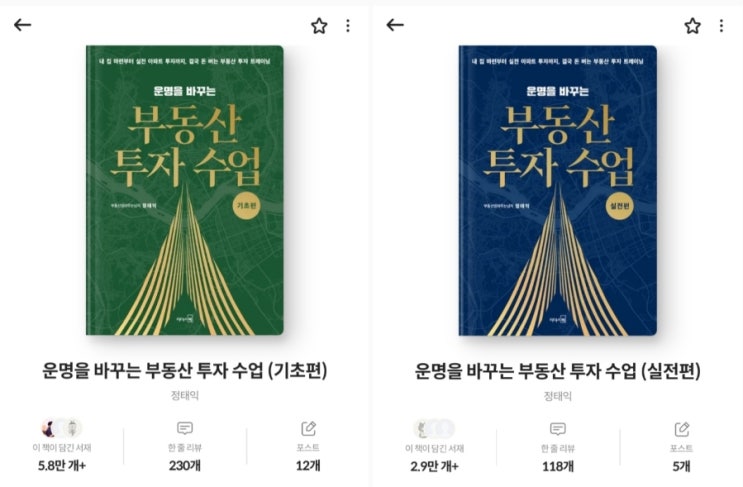The height and width of the screenshot is (487, 743).
Task: Tap the post pencil icon for 기초편
Action: click(x=308, y=428)
